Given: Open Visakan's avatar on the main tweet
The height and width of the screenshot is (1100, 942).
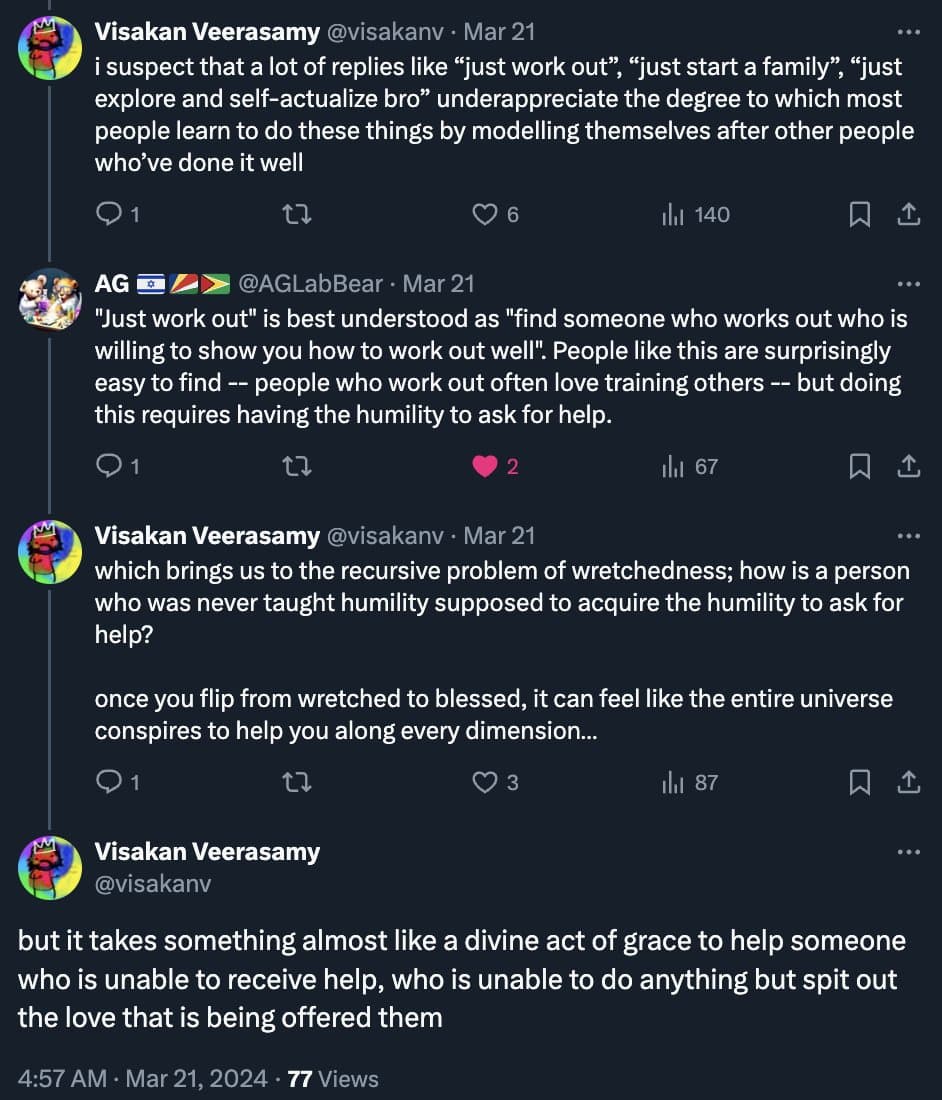Looking at the screenshot, I should (49, 867).
